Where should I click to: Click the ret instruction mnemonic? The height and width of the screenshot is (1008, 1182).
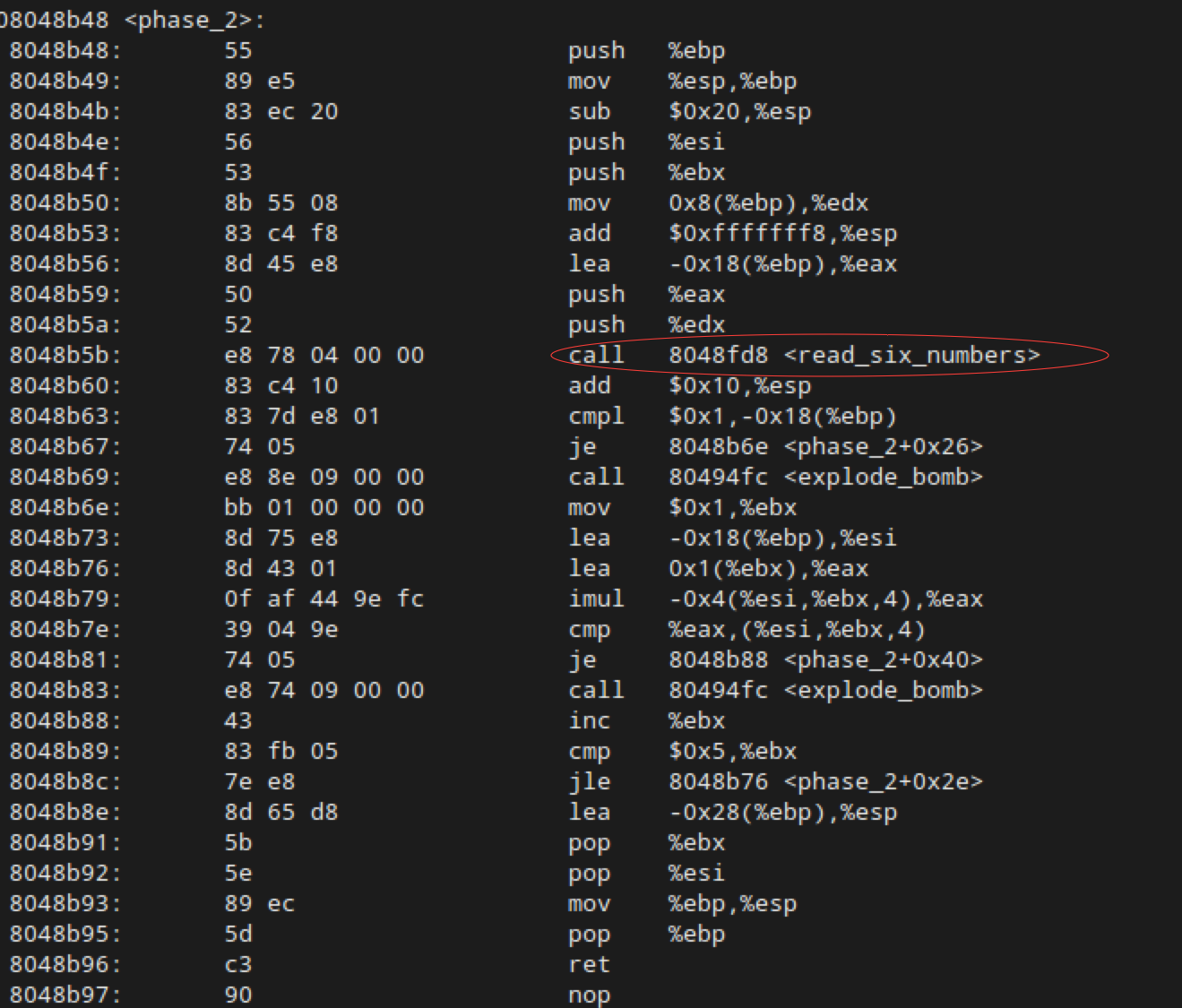pos(589,964)
